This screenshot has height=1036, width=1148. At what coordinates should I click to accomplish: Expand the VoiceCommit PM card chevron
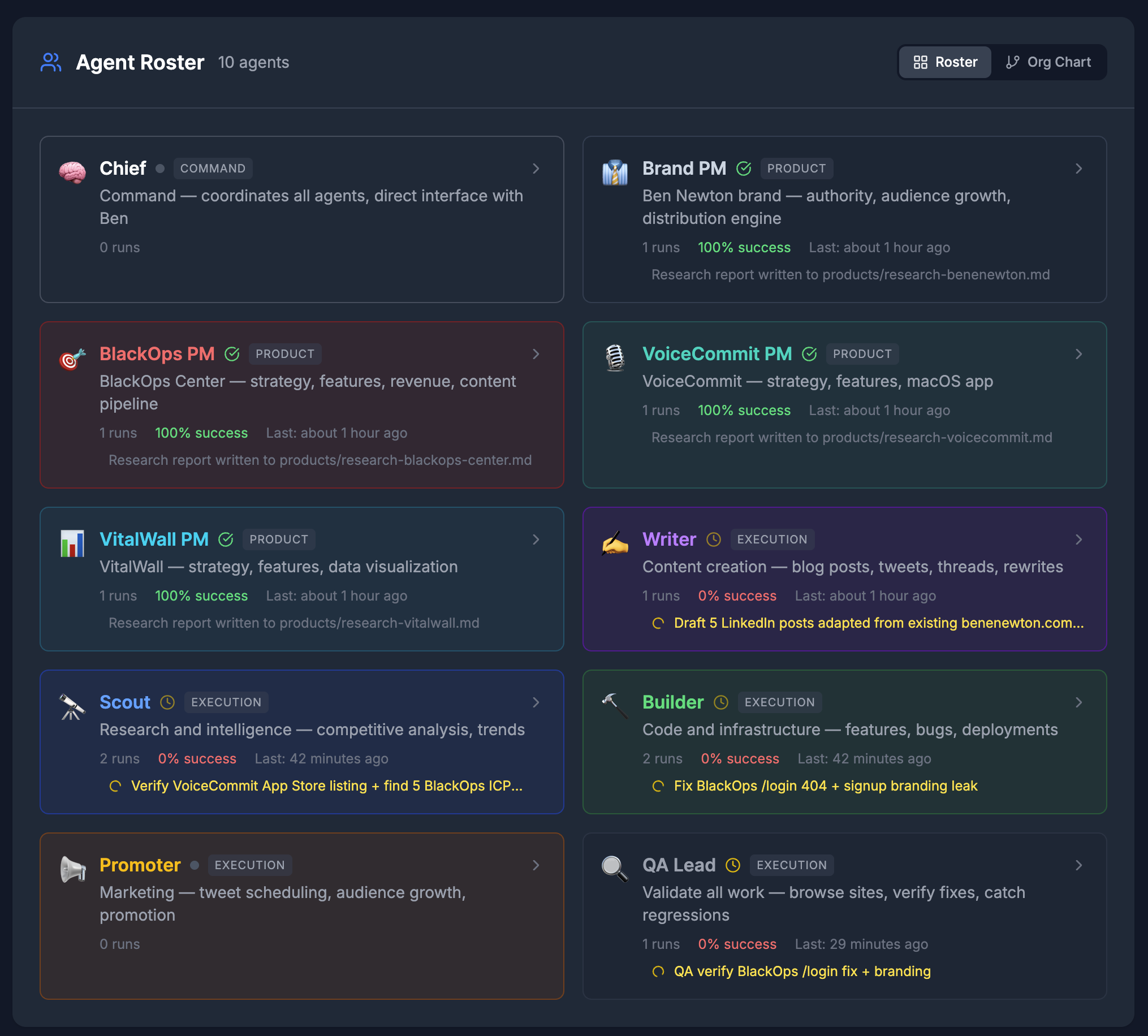(1078, 354)
